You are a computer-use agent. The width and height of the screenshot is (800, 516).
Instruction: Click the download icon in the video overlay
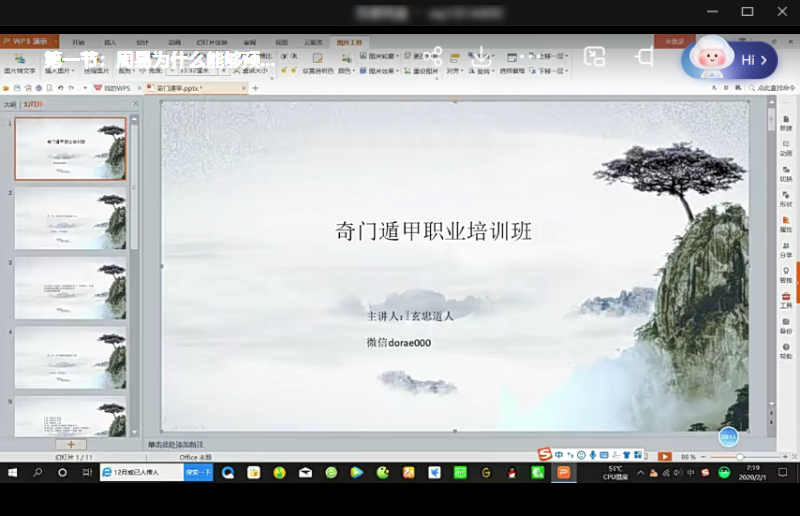click(481, 57)
